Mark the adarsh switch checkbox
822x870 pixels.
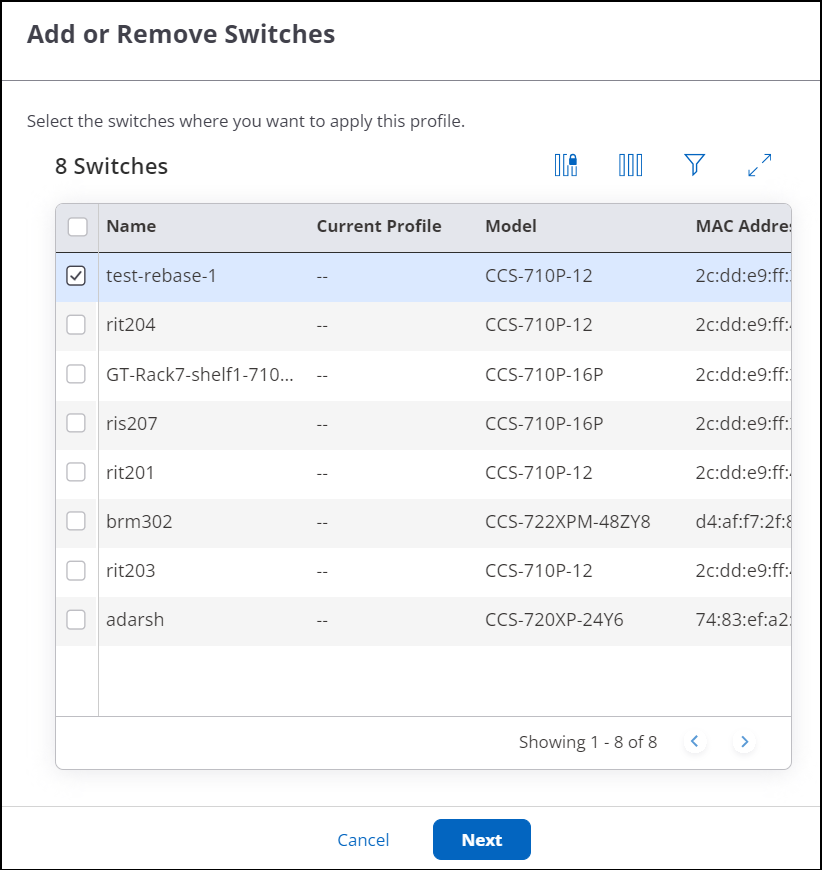click(76, 620)
